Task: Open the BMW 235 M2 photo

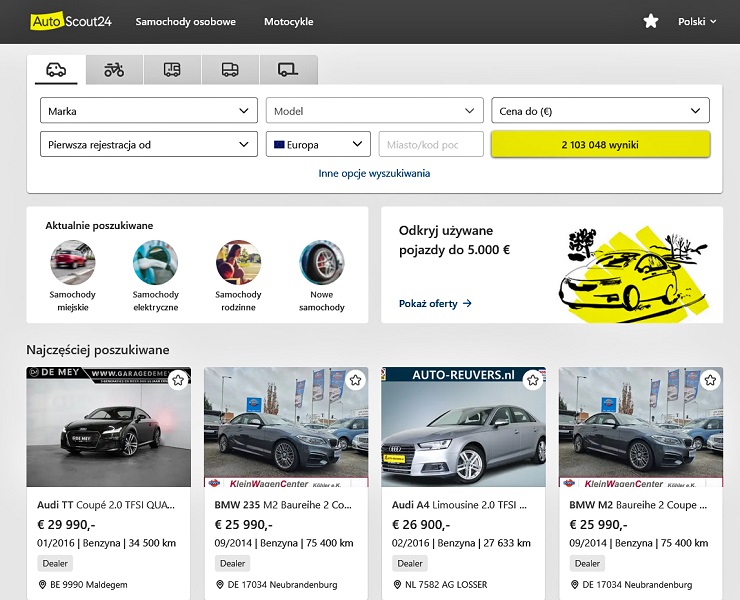Action: [286, 427]
